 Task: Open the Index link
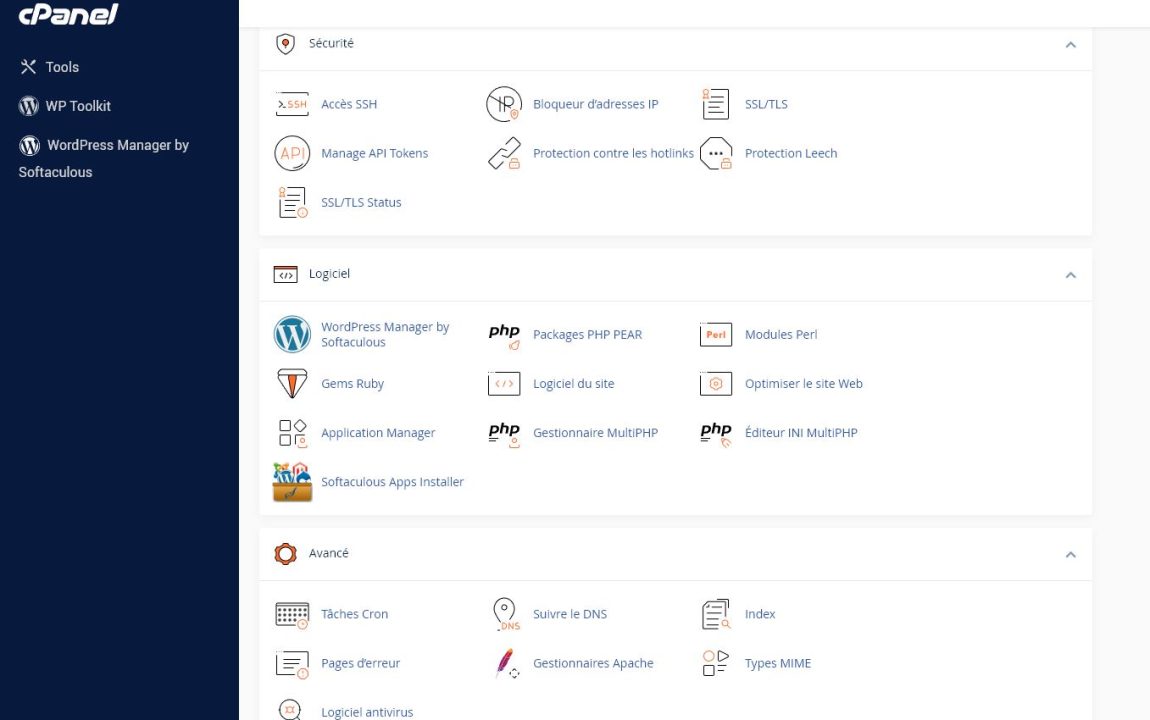point(760,614)
